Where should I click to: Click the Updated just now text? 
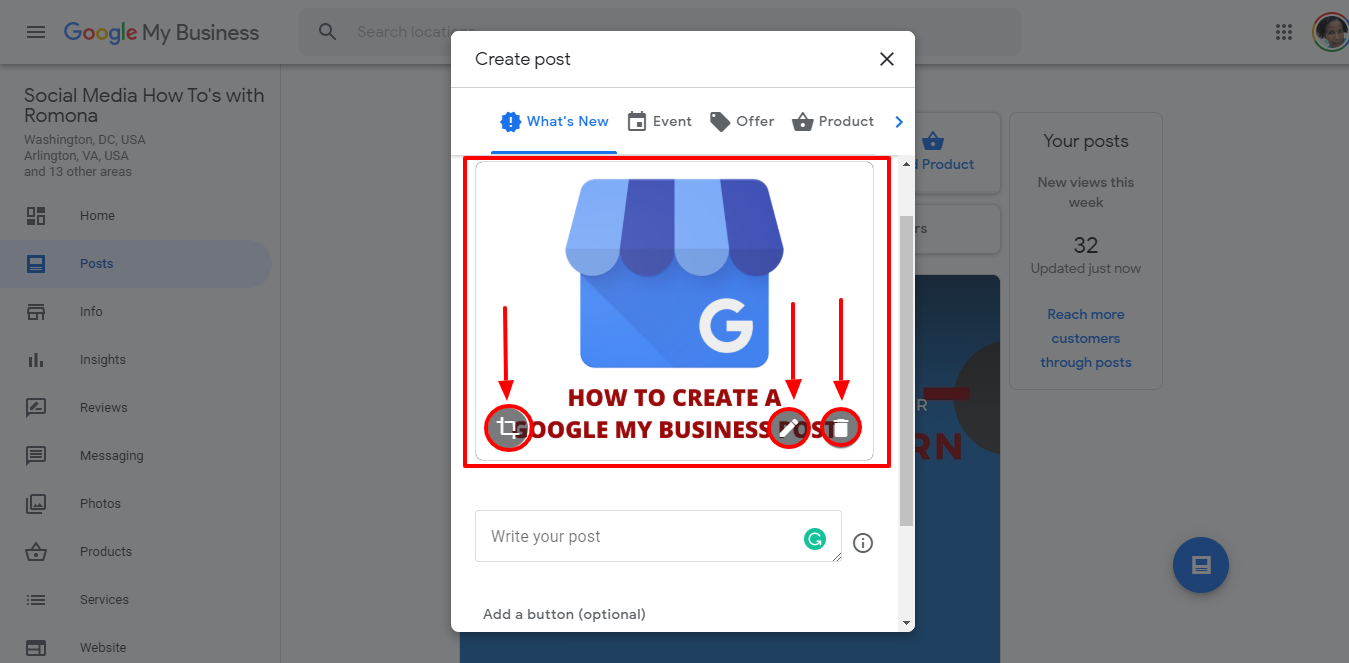point(1086,269)
